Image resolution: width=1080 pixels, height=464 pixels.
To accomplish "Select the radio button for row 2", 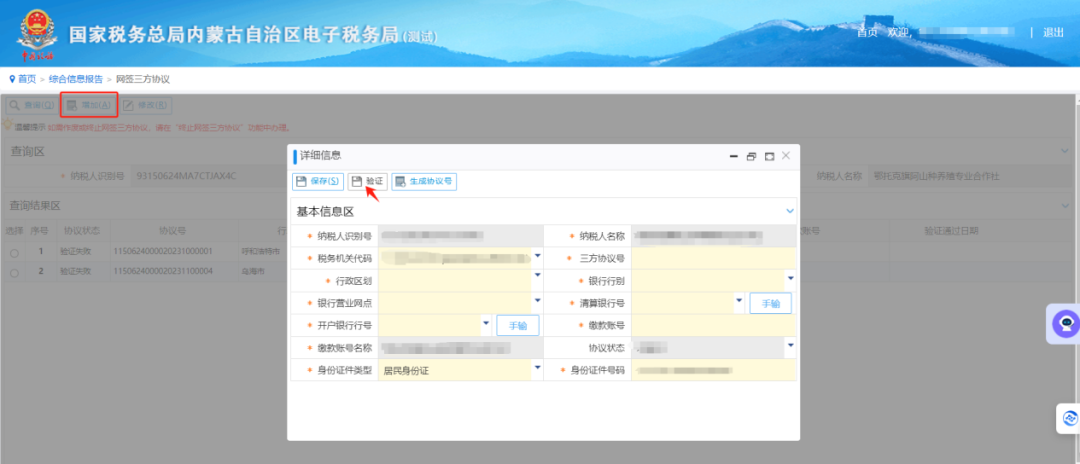I will point(14,273).
